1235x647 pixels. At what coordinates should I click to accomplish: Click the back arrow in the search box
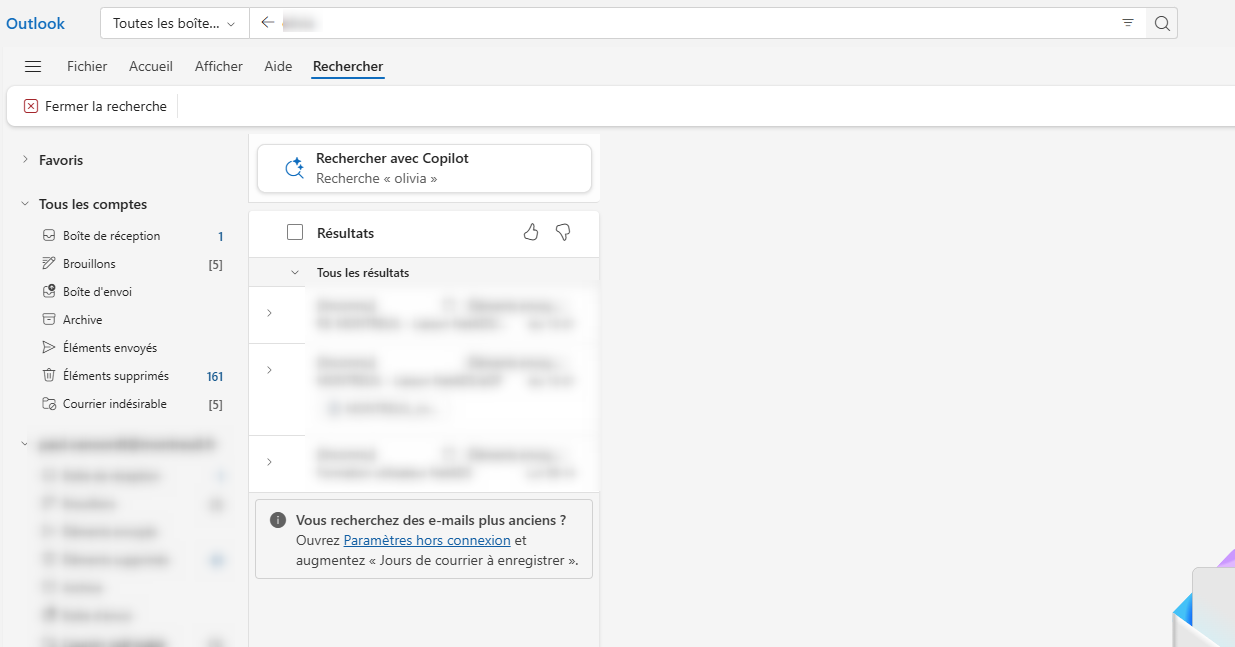(267, 23)
